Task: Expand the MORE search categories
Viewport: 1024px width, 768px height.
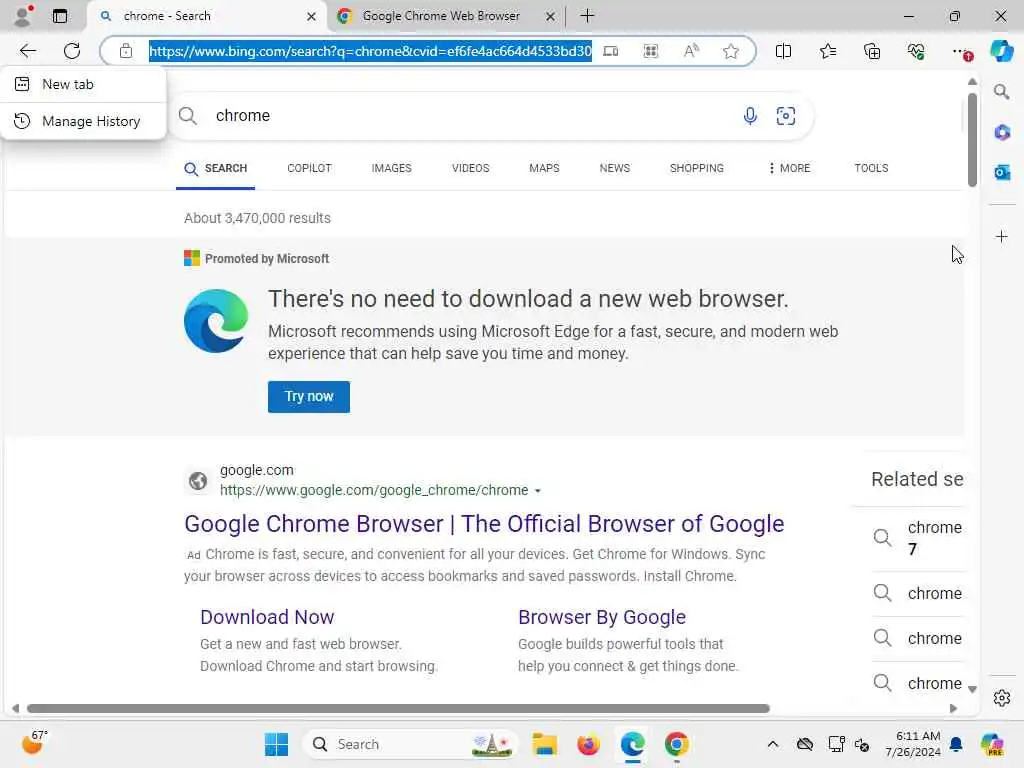Action: point(789,168)
